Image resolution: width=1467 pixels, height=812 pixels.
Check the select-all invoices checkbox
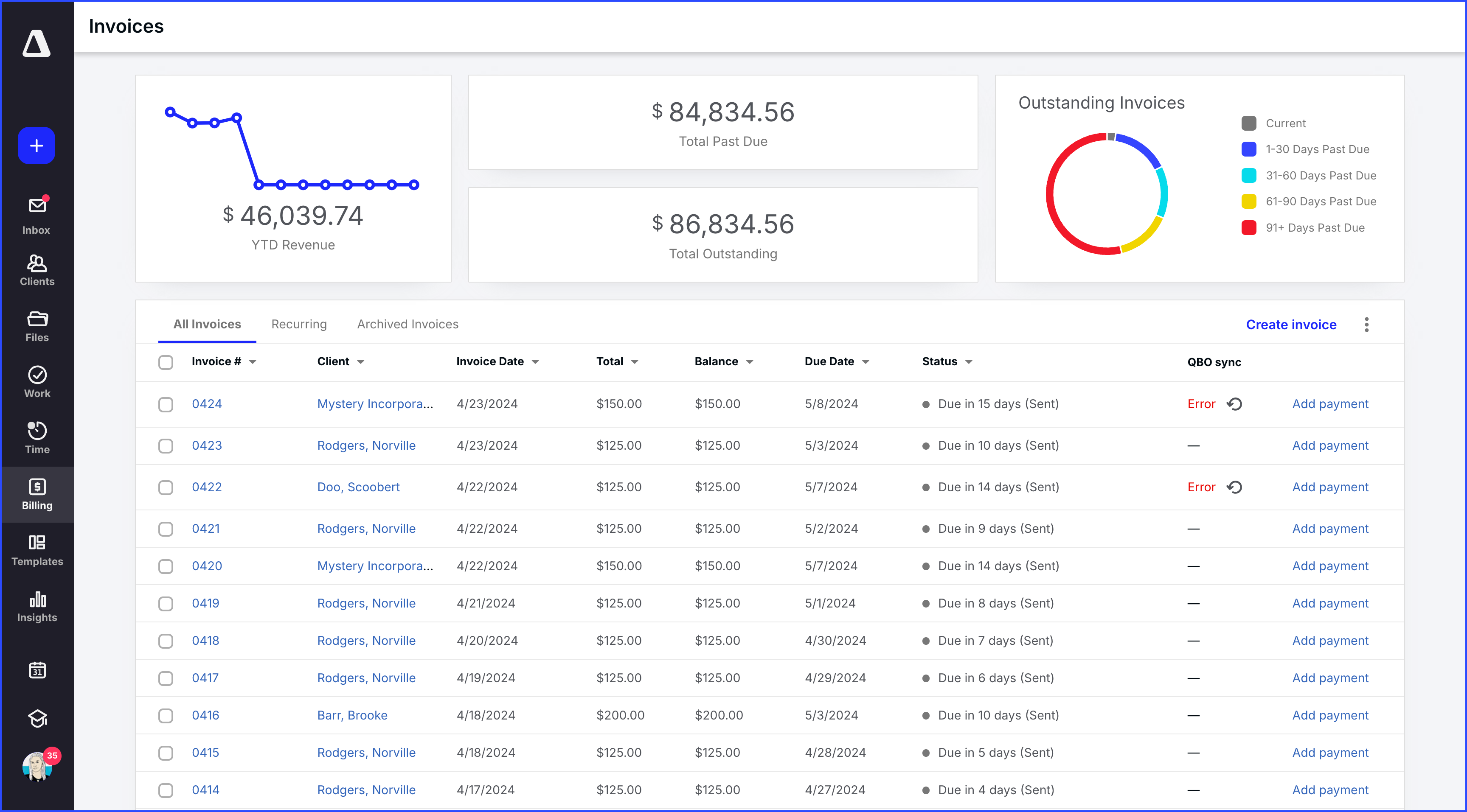[x=166, y=362]
